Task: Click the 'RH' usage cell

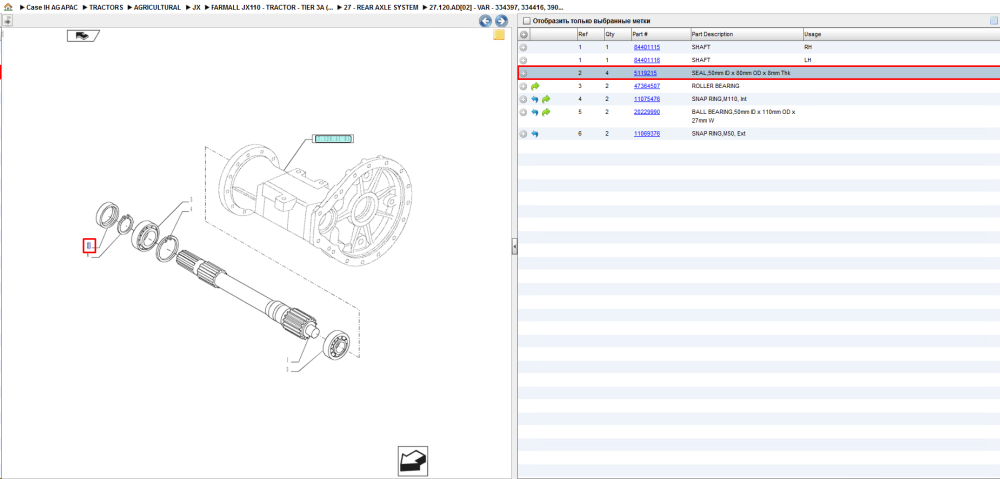Action: [809, 47]
